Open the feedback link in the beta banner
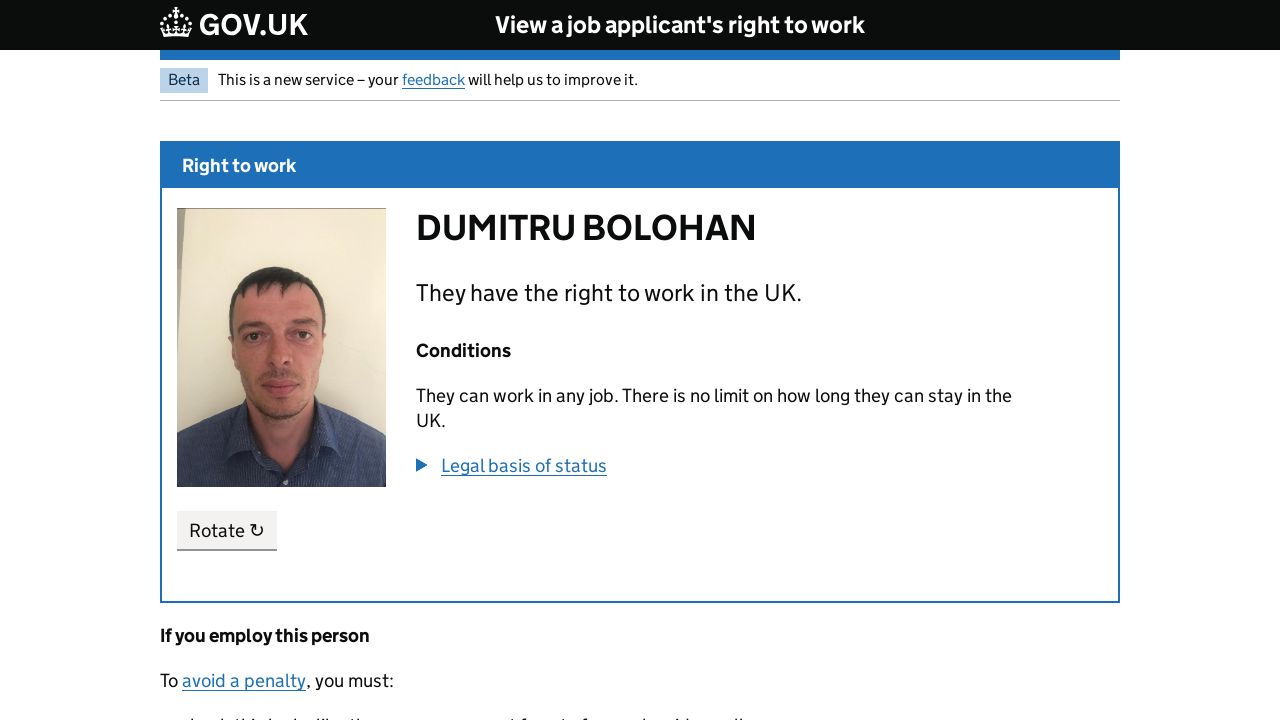The width and height of the screenshot is (1280, 720). (x=433, y=80)
